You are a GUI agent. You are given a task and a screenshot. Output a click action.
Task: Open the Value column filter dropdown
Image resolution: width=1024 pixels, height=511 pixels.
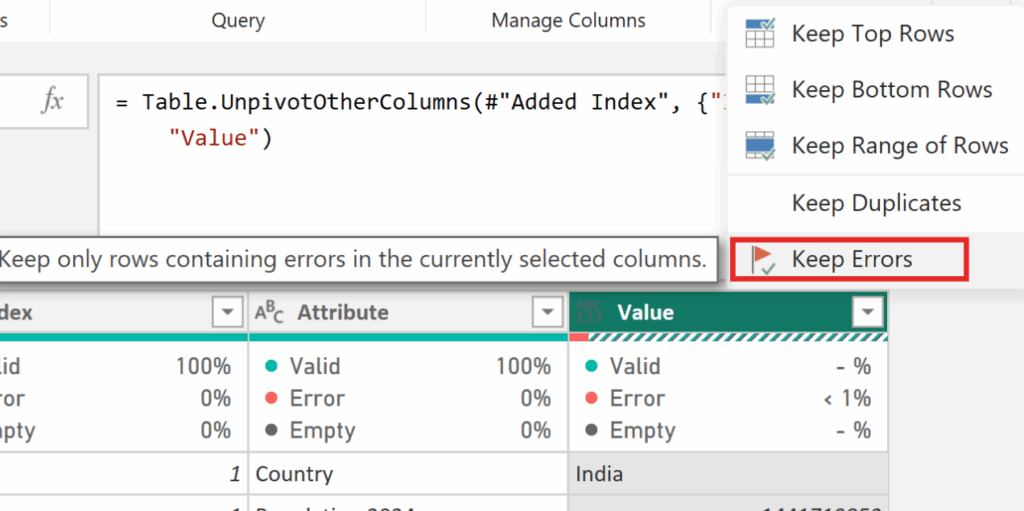pos(866,313)
